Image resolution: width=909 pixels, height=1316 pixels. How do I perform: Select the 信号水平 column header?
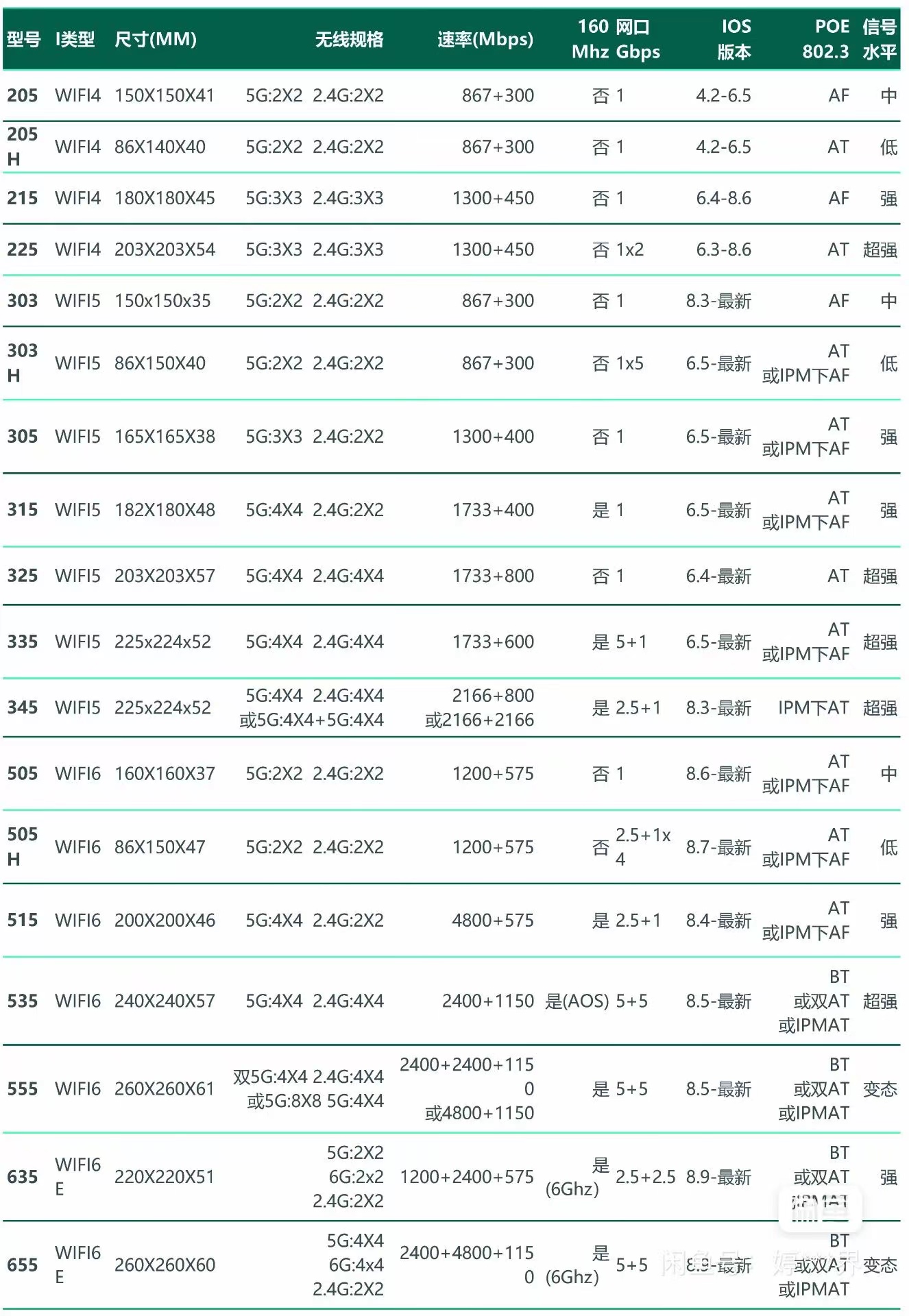click(x=880, y=39)
